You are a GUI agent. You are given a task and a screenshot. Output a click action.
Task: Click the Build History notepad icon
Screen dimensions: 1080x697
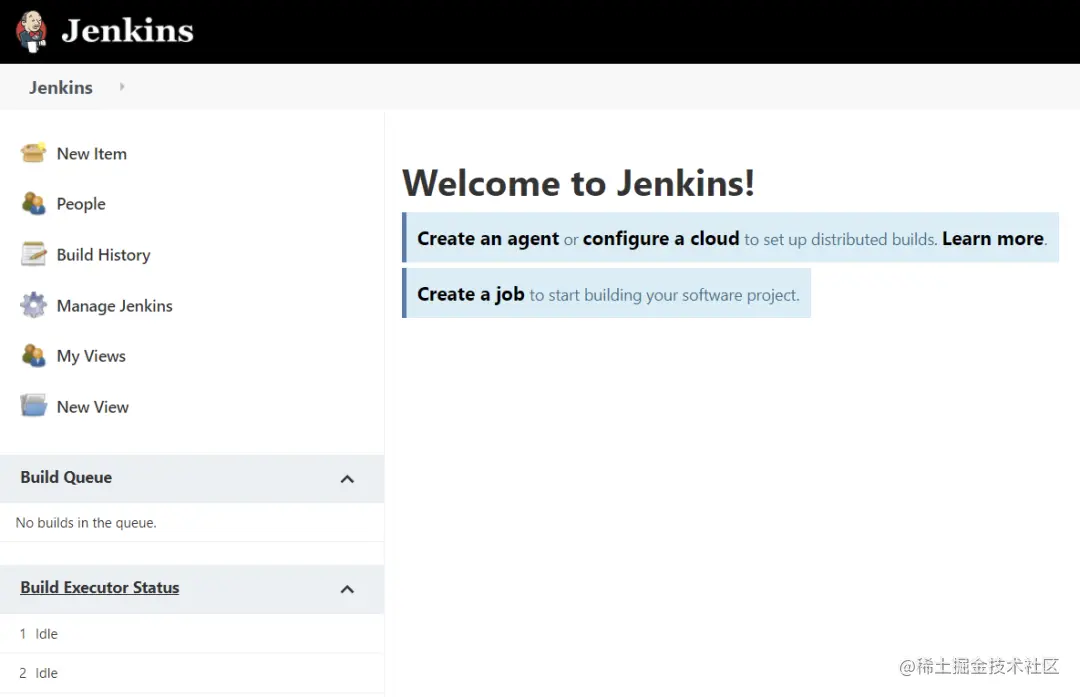coord(34,254)
